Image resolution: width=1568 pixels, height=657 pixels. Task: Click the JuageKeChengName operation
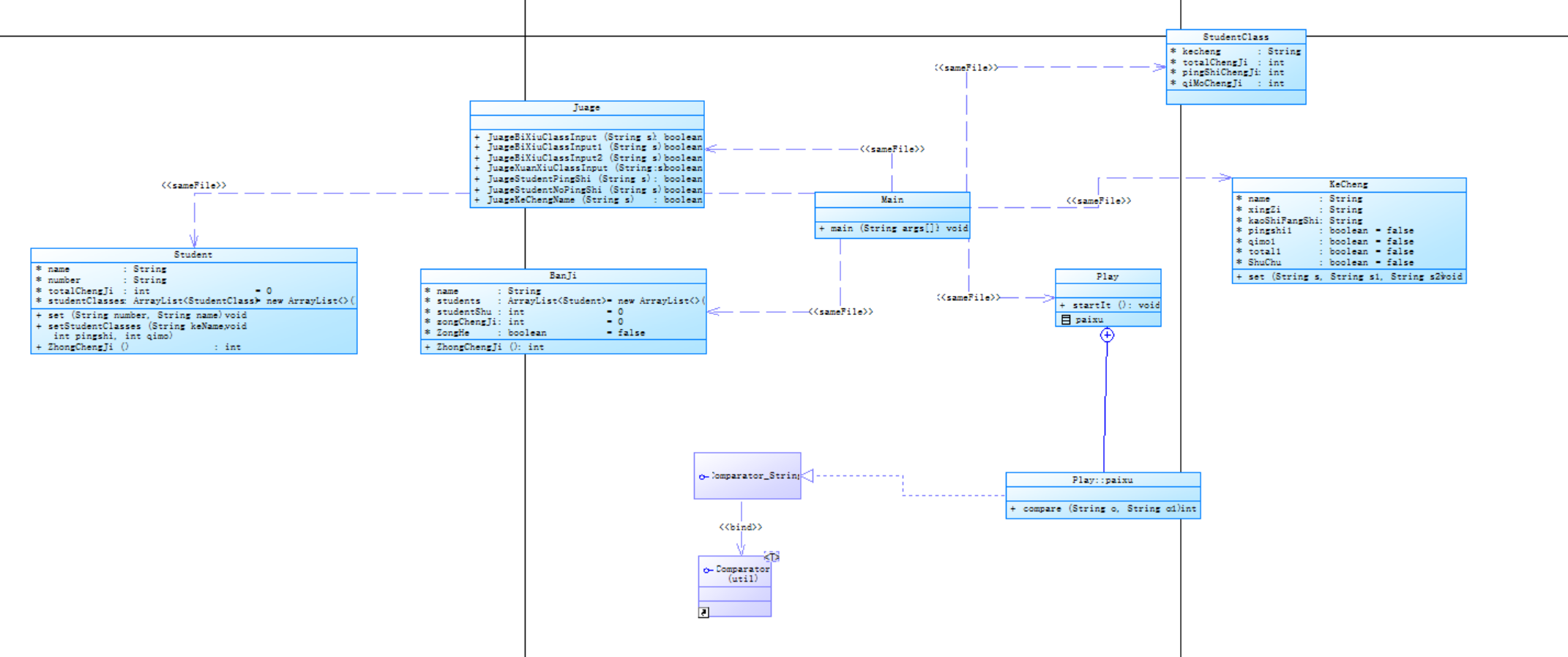click(x=588, y=200)
